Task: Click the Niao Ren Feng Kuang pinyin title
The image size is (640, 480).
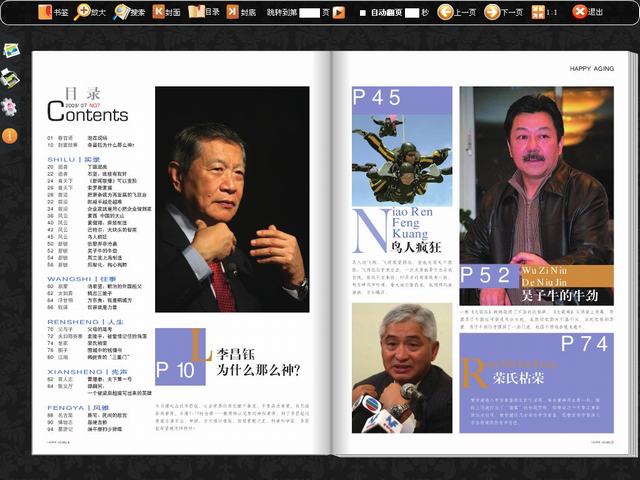Action: pos(412,223)
